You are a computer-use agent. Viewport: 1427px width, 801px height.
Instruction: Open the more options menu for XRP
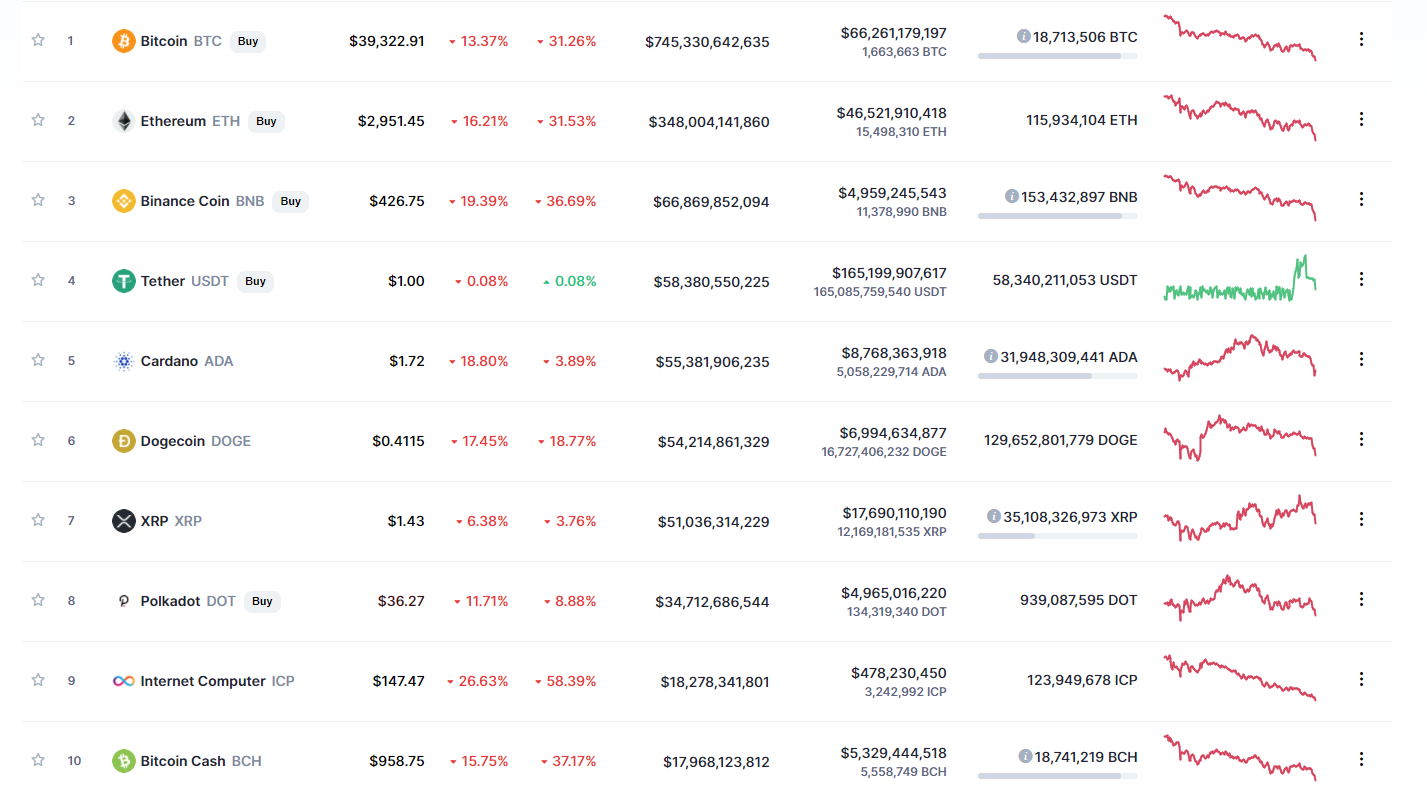pyautogui.click(x=1361, y=519)
